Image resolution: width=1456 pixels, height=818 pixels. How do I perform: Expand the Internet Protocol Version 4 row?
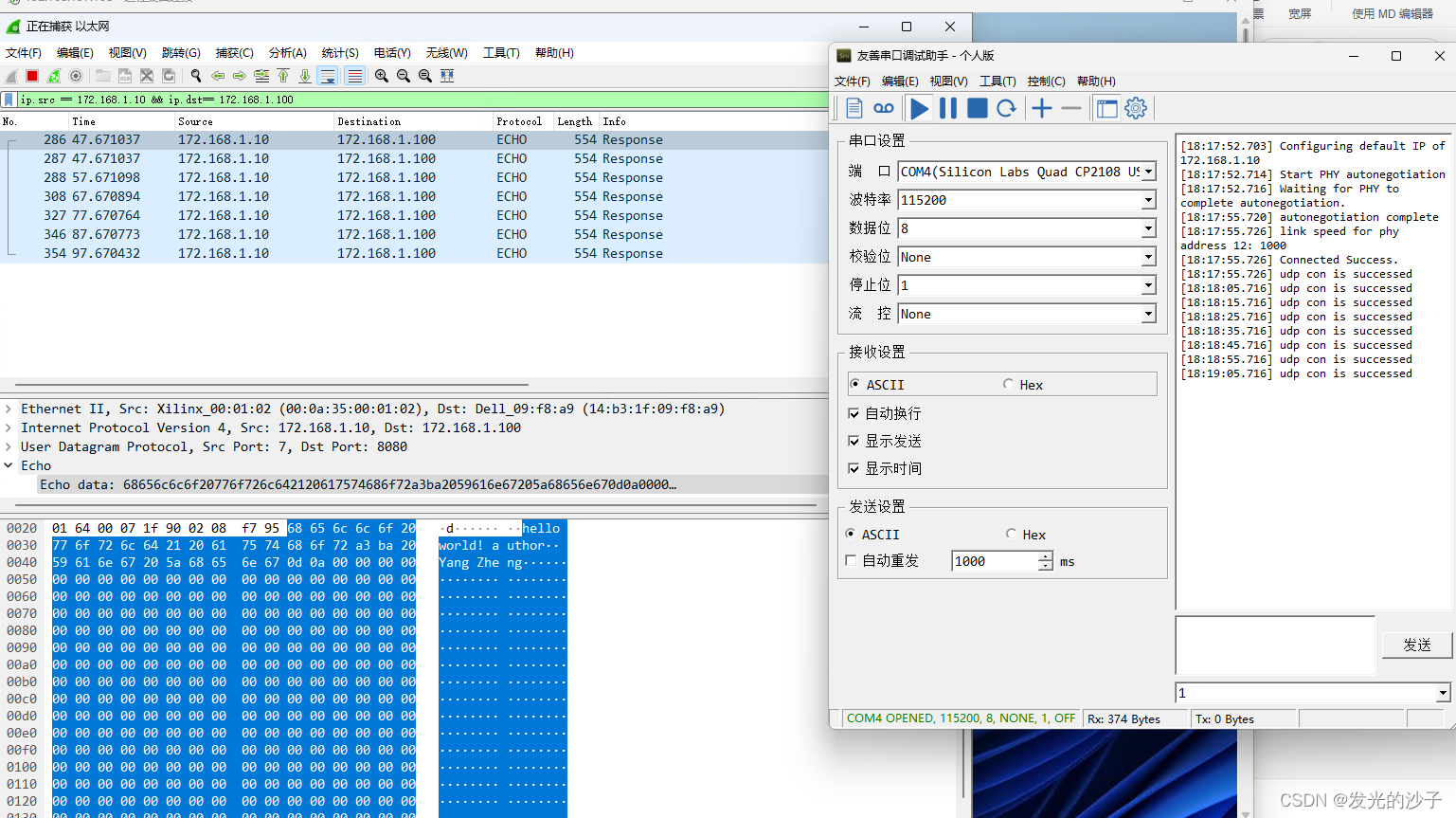[x=9, y=427]
